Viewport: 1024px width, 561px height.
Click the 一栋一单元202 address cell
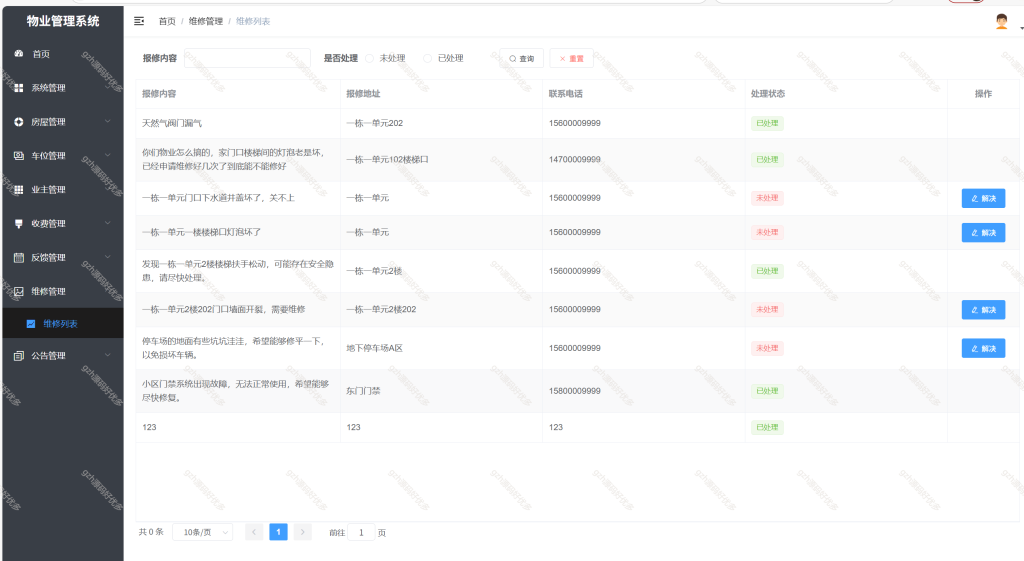[x=374, y=123]
